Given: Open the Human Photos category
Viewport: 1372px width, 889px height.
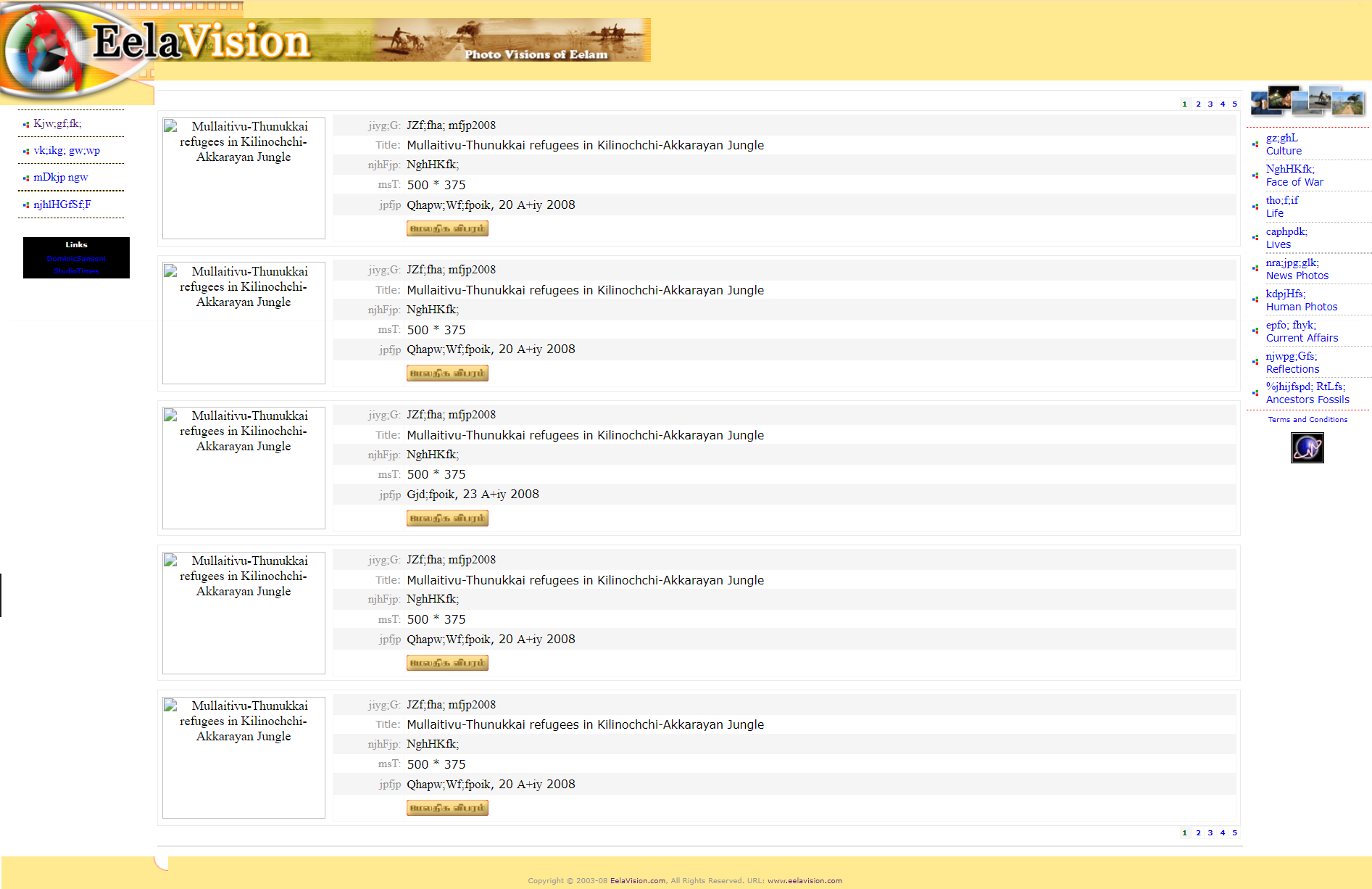Looking at the screenshot, I should (x=1301, y=307).
